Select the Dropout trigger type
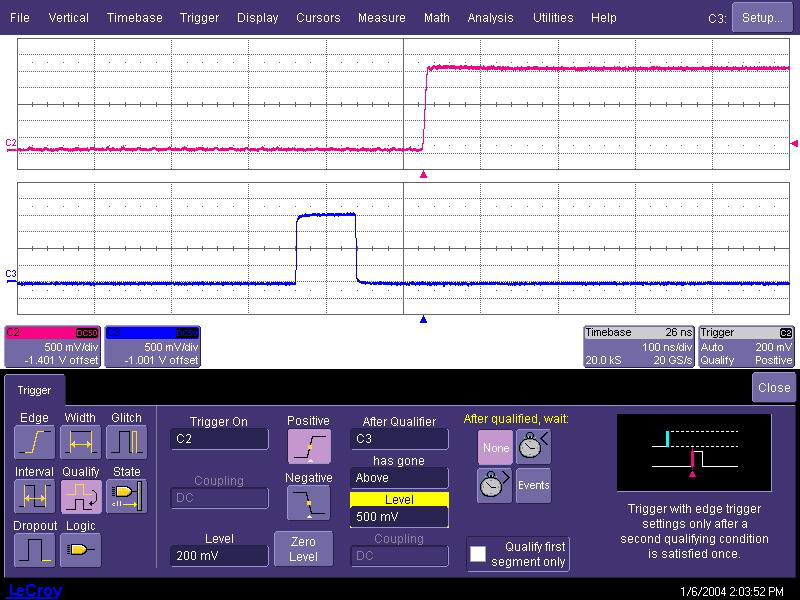The image size is (800, 600). point(34,549)
